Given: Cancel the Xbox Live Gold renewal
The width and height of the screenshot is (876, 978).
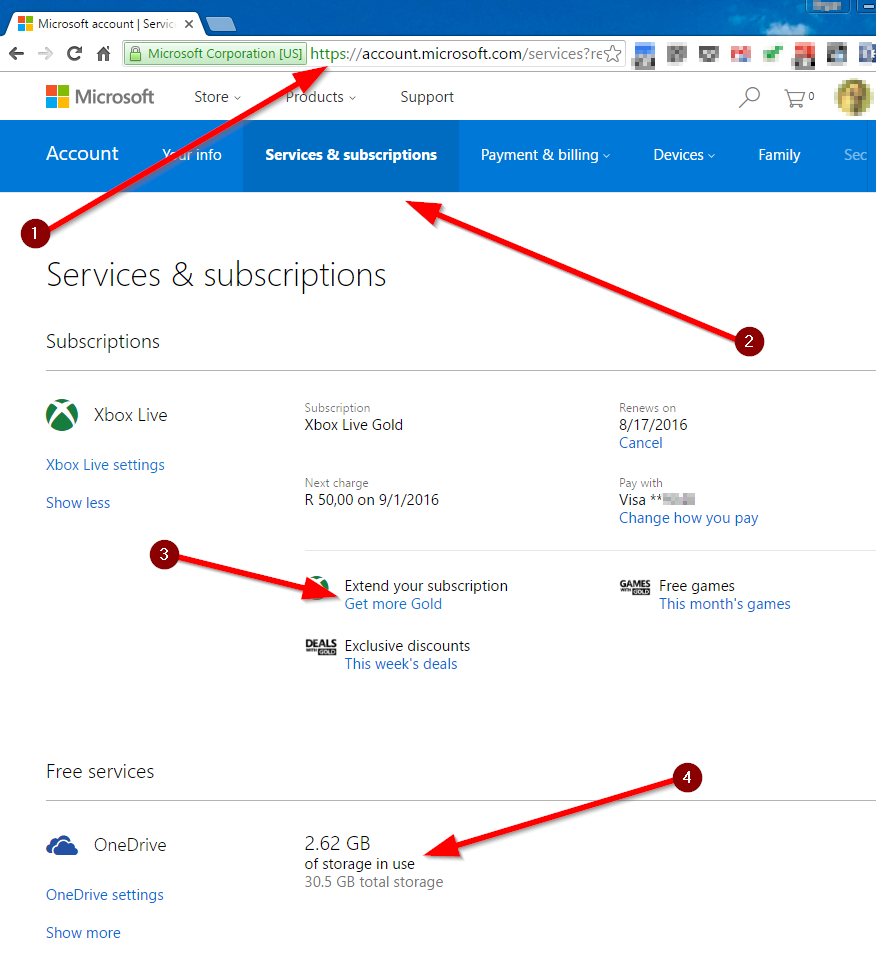Looking at the screenshot, I should click(x=640, y=442).
